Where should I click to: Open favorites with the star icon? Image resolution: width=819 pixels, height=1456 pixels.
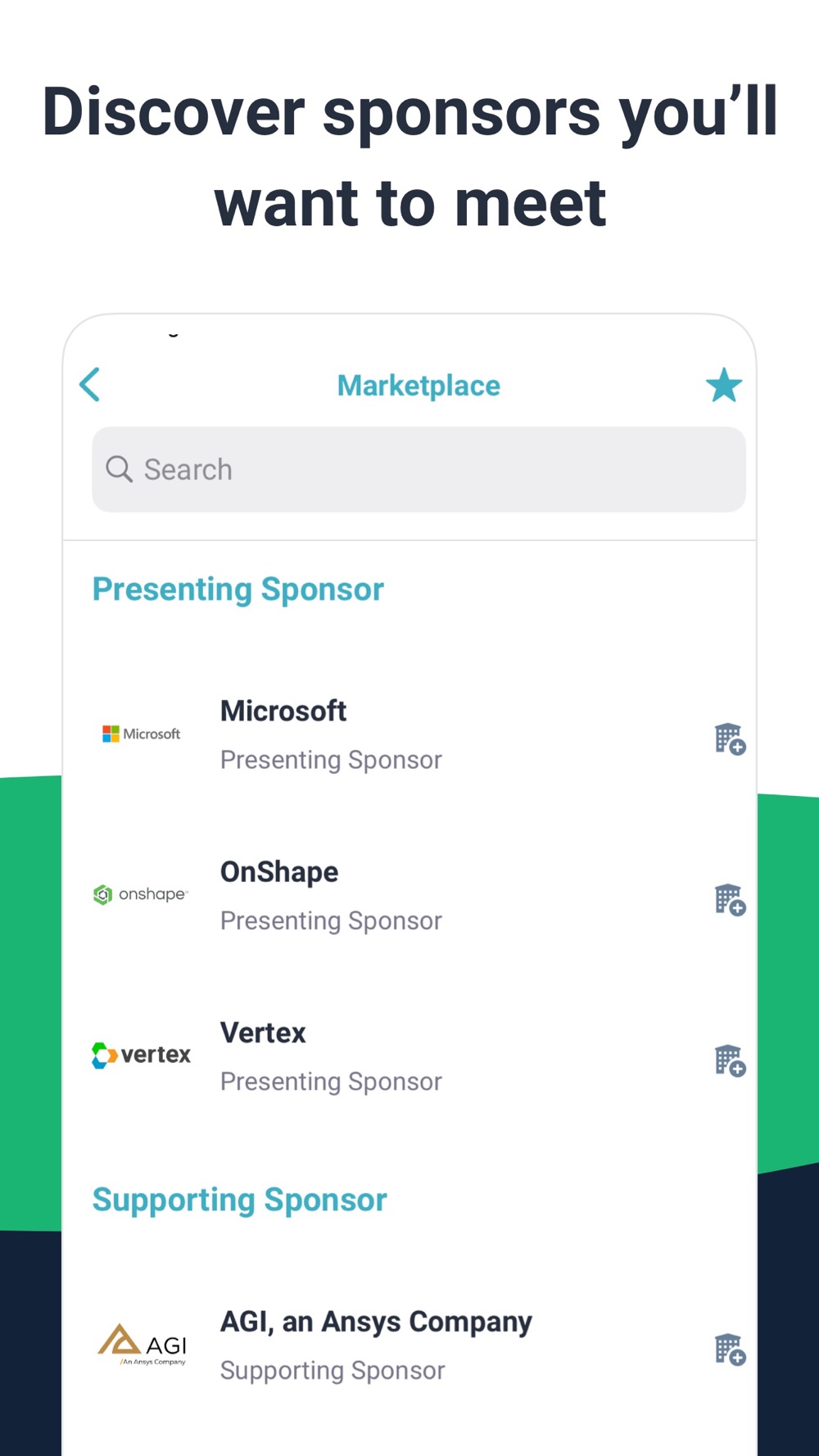point(724,385)
